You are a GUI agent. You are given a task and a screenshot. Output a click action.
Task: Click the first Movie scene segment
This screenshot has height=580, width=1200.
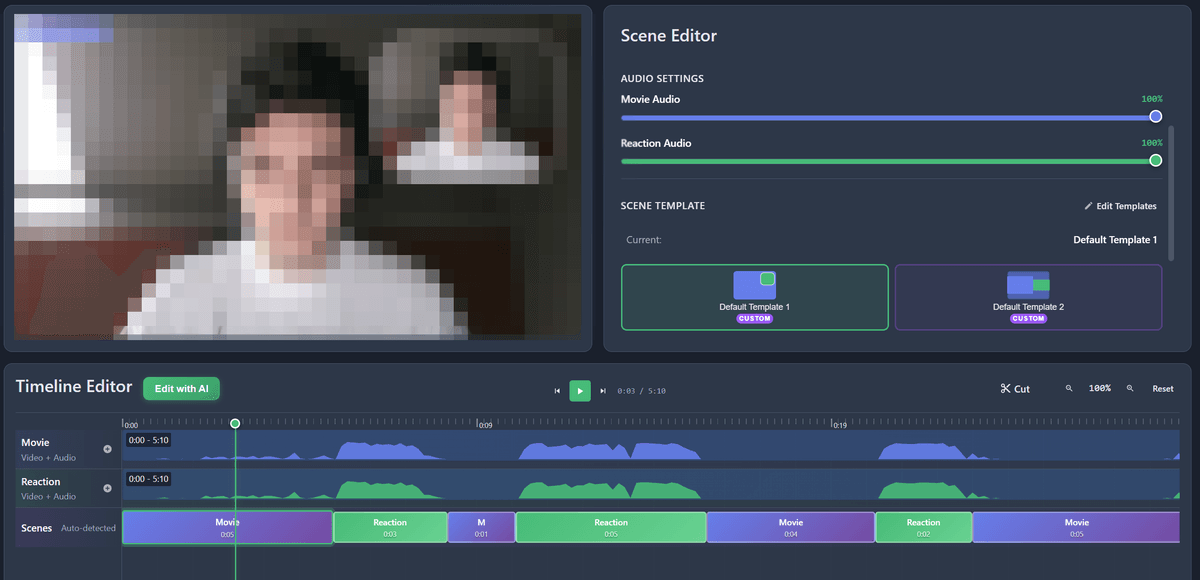[x=227, y=527]
